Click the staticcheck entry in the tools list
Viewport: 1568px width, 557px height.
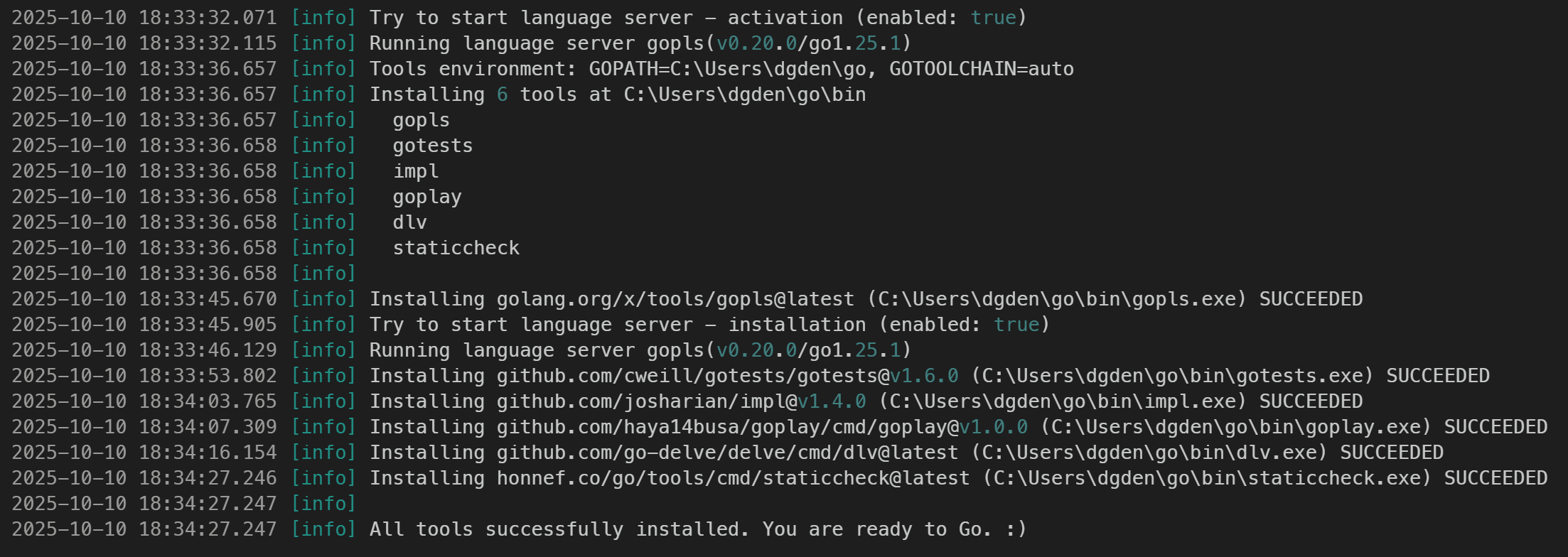pyautogui.click(x=456, y=248)
